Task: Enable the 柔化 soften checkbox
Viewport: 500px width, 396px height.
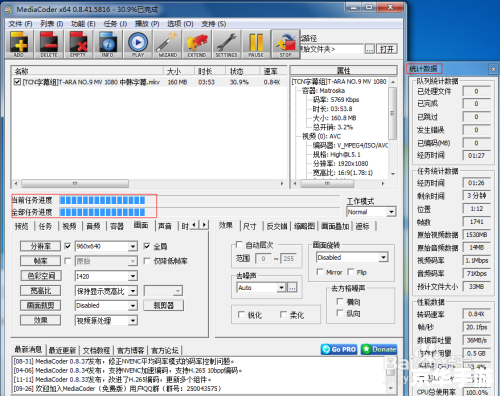Action: click(x=283, y=315)
